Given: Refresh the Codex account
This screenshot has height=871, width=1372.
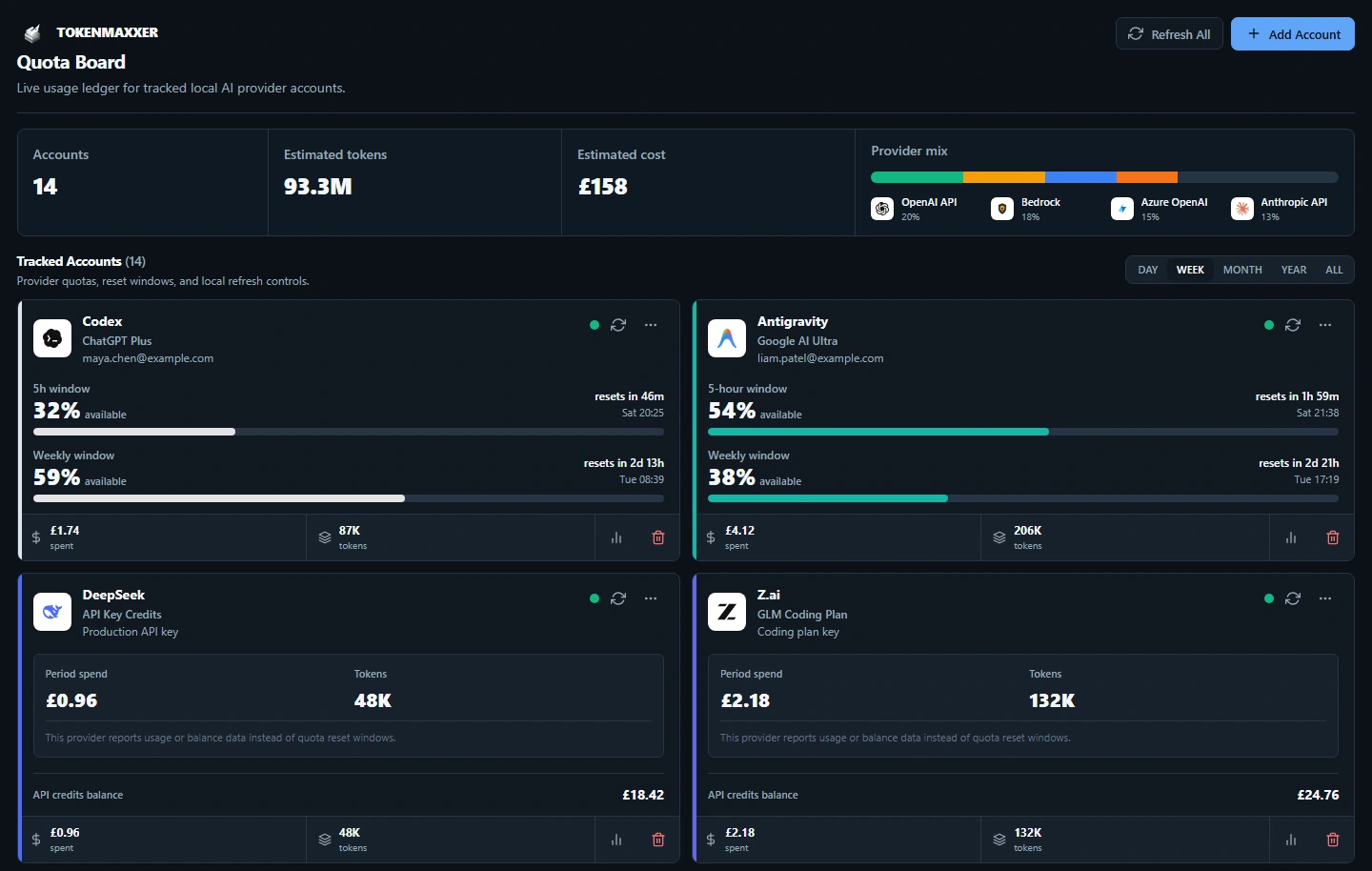Looking at the screenshot, I should click(x=618, y=325).
